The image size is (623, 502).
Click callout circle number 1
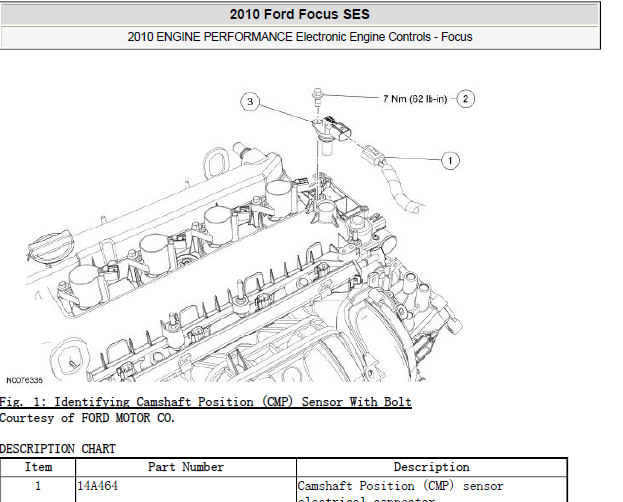point(450,161)
